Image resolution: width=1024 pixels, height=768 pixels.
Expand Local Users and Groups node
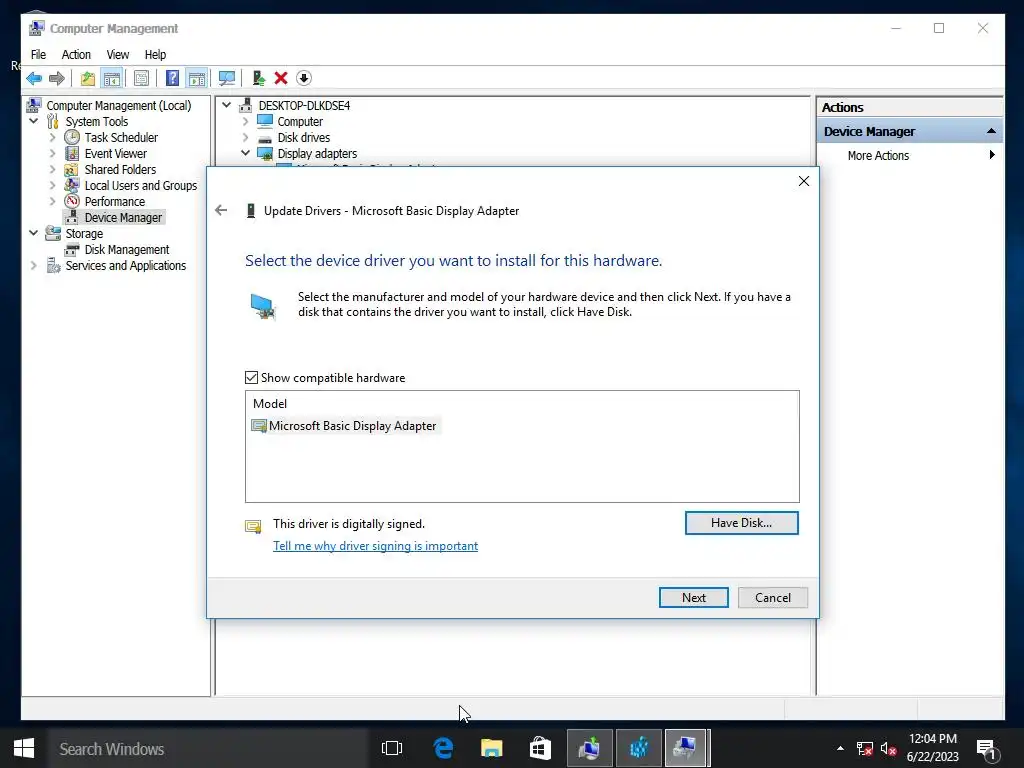[53, 185]
